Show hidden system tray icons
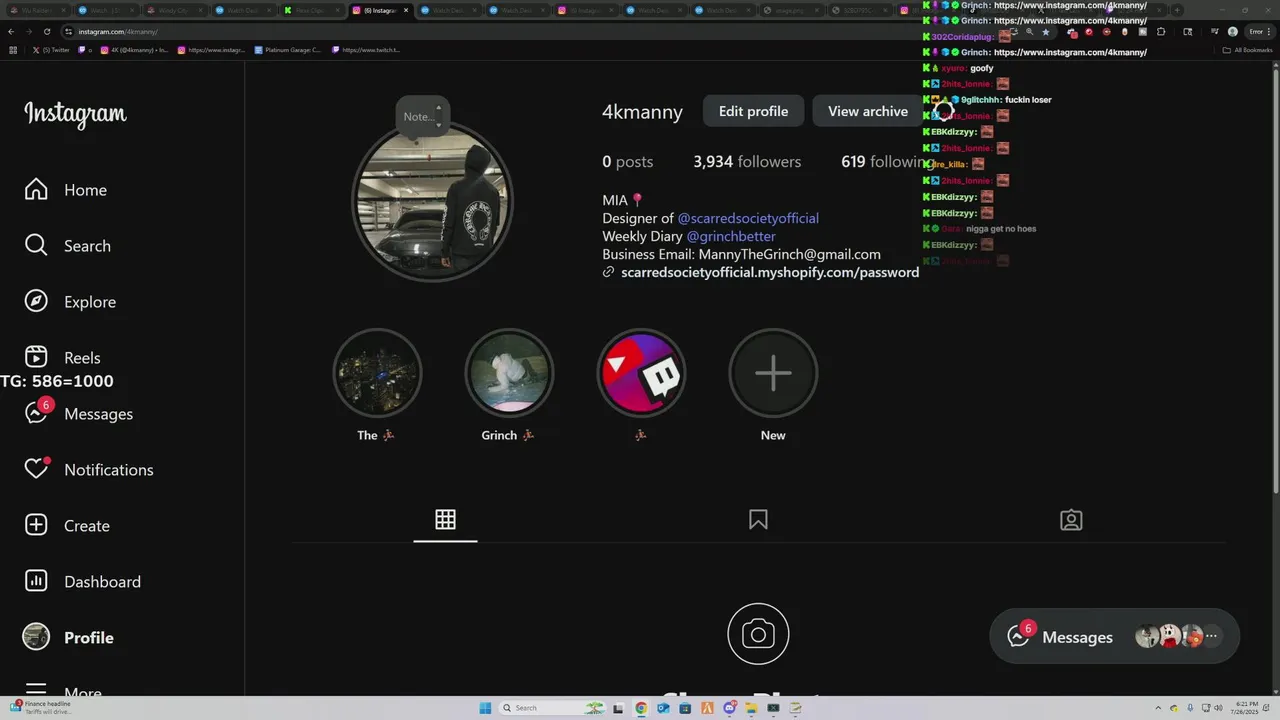1280x720 pixels. pyautogui.click(x=1158, y=708)
